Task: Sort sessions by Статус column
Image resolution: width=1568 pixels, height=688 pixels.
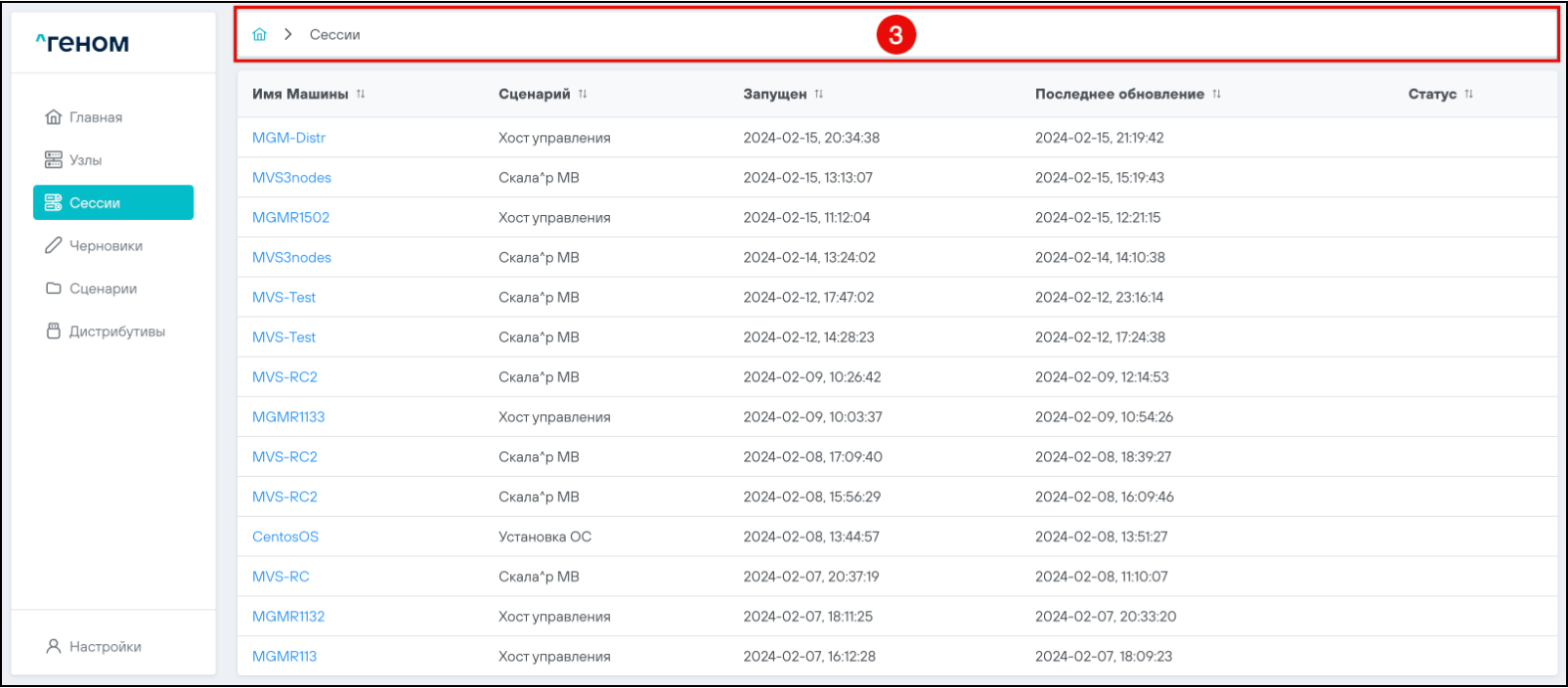Action: click(1469, 94)
